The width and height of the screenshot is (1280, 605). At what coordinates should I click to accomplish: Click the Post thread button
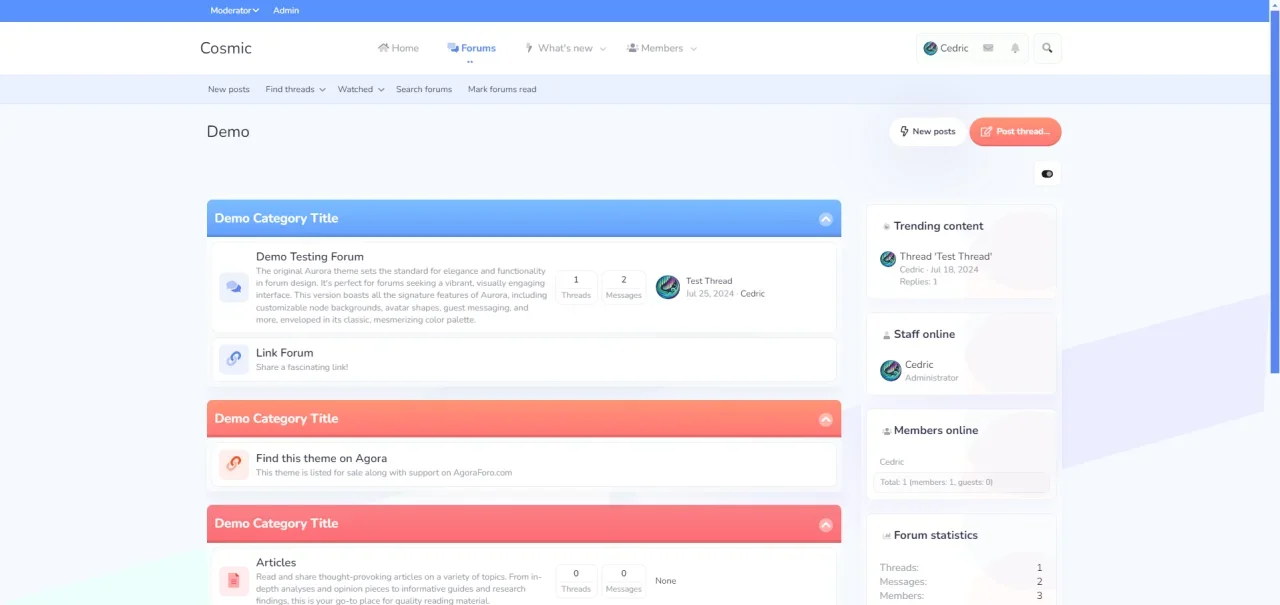tap(1015, 131)
